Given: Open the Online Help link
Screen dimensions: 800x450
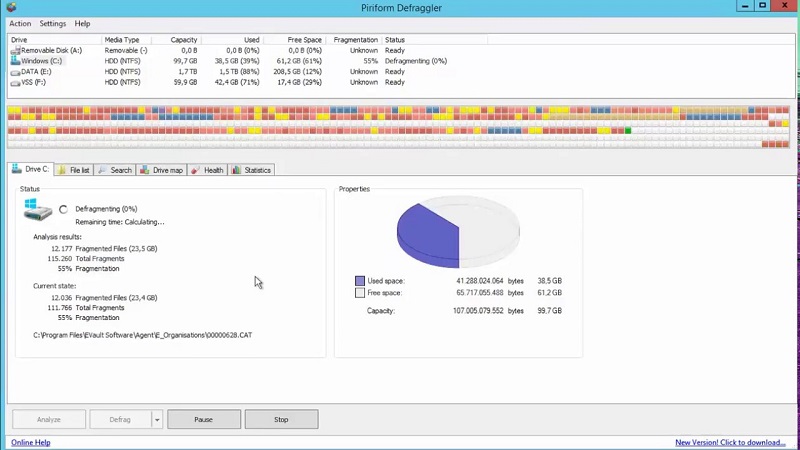Looking at the screenshot, I should coord(31,442).
